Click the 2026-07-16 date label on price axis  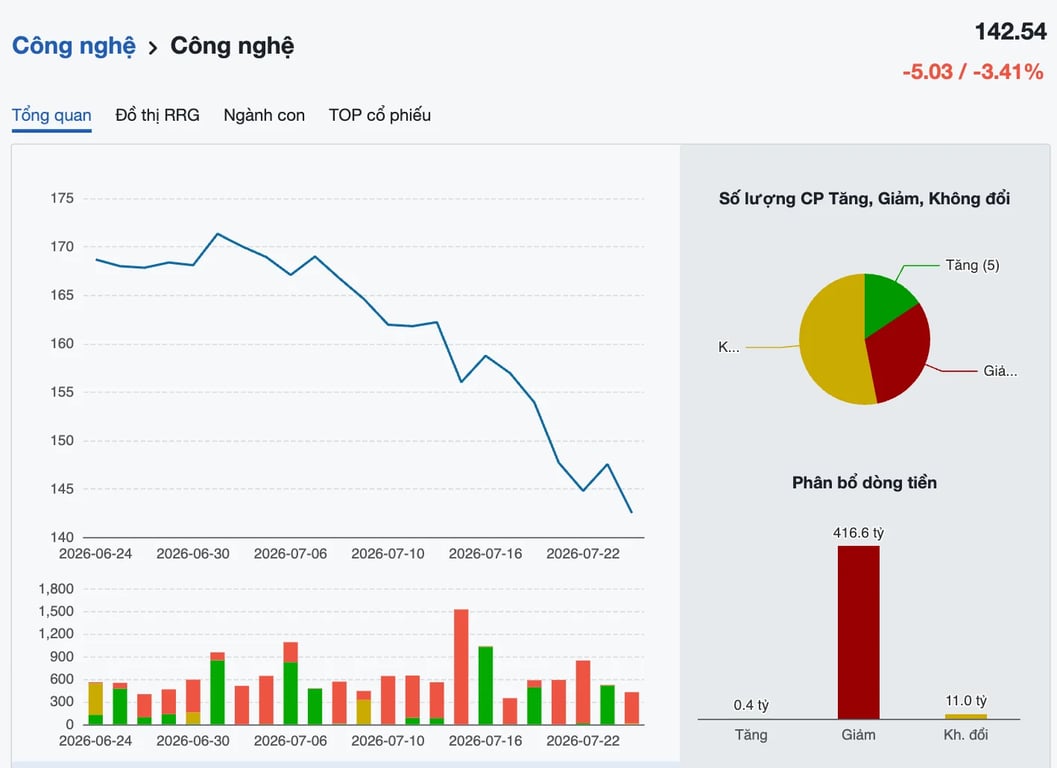(x=485, y=554)
